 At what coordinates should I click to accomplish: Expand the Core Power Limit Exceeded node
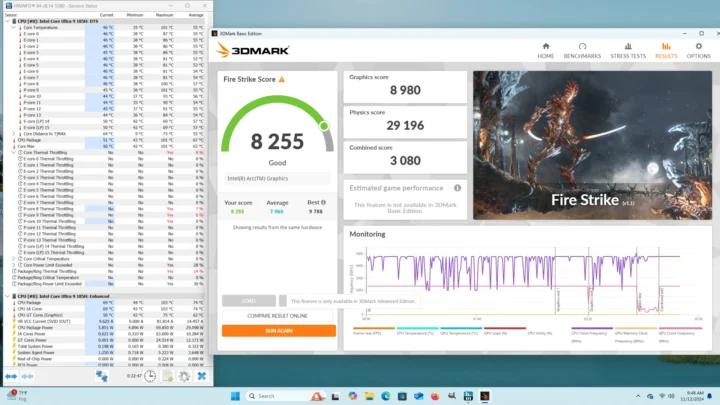[x=13, y=265]
